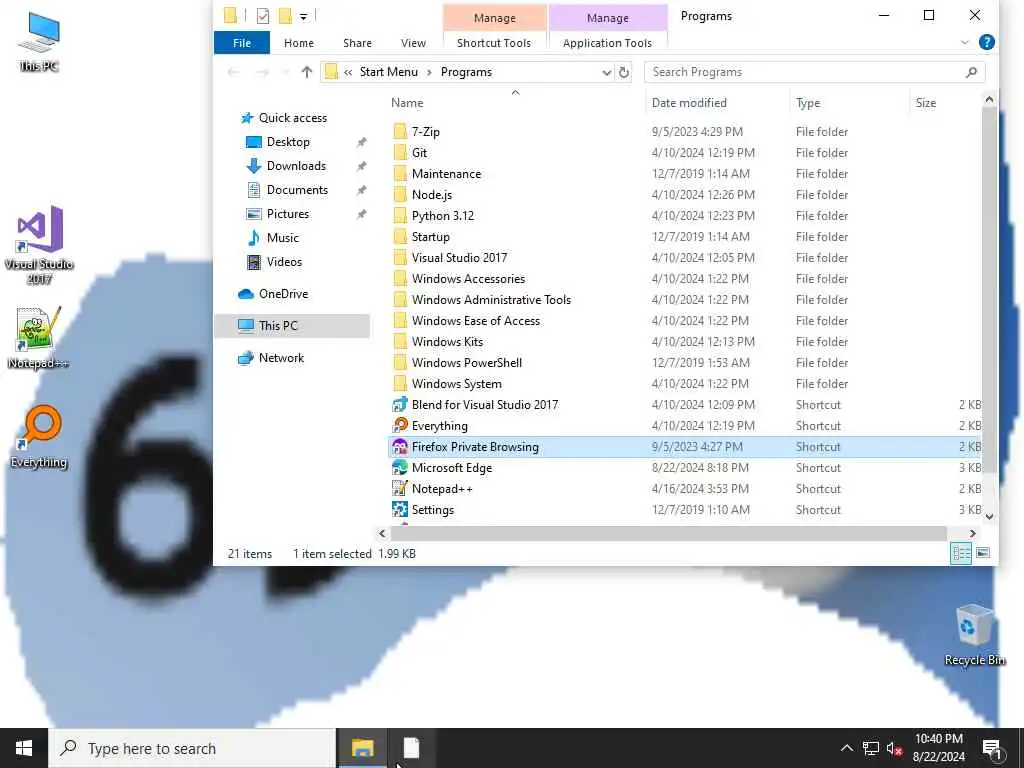The image size is (1024, 768).
Task: Show hidden tray icons chevron
Action: 846,748
